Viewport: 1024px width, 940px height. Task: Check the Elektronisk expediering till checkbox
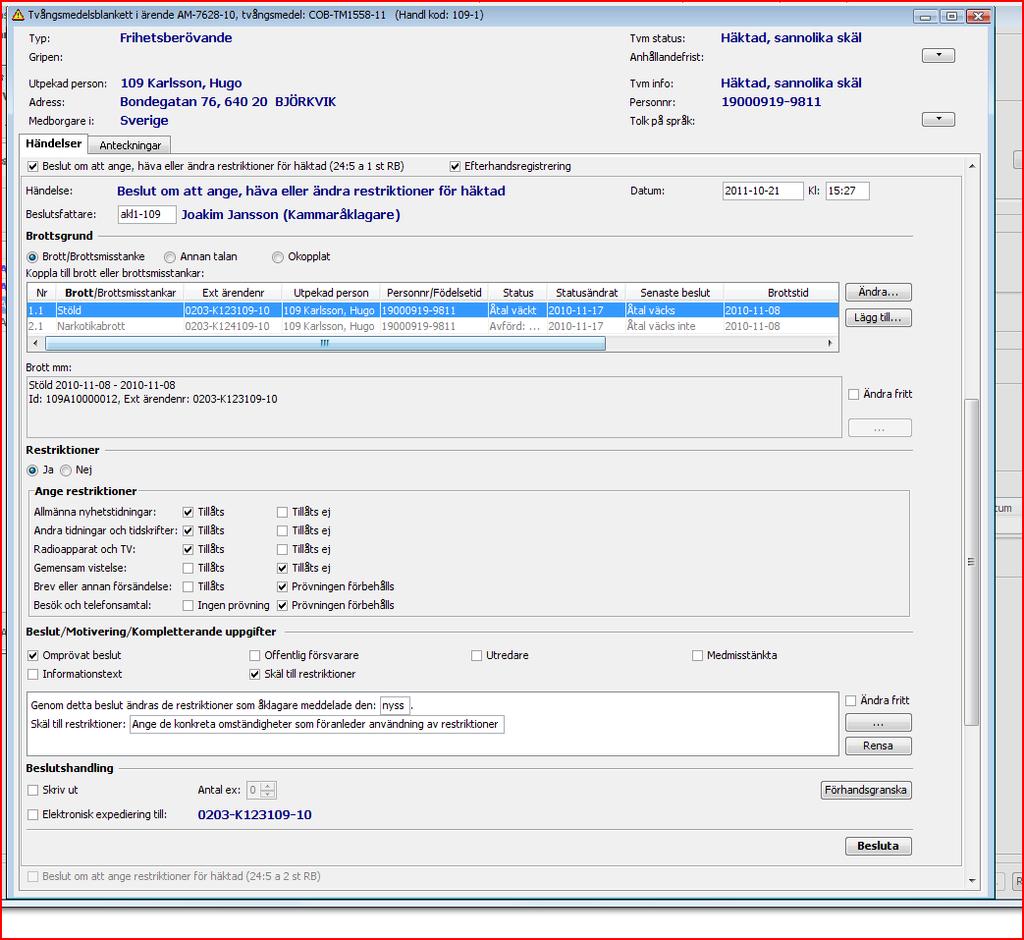[33, 815]
